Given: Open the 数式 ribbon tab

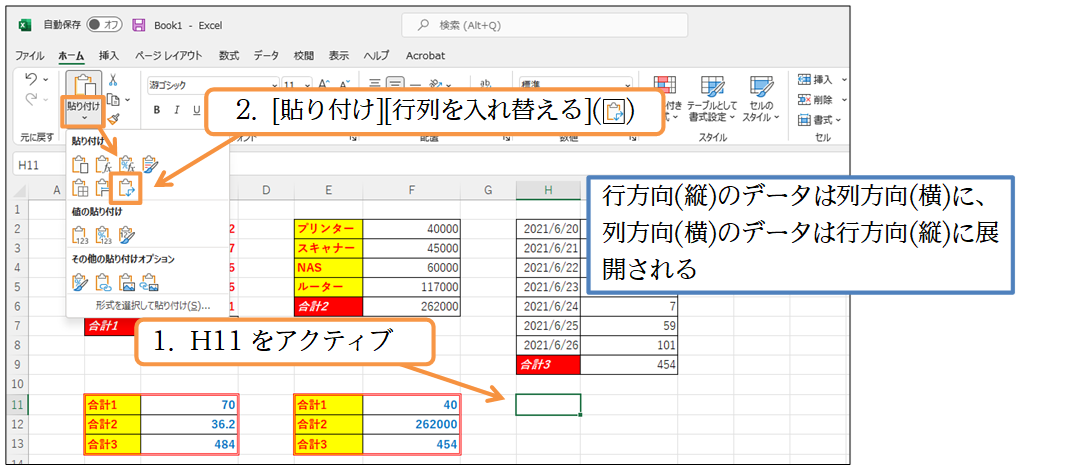Looking at the screenshot, I should tap(229, 56).
